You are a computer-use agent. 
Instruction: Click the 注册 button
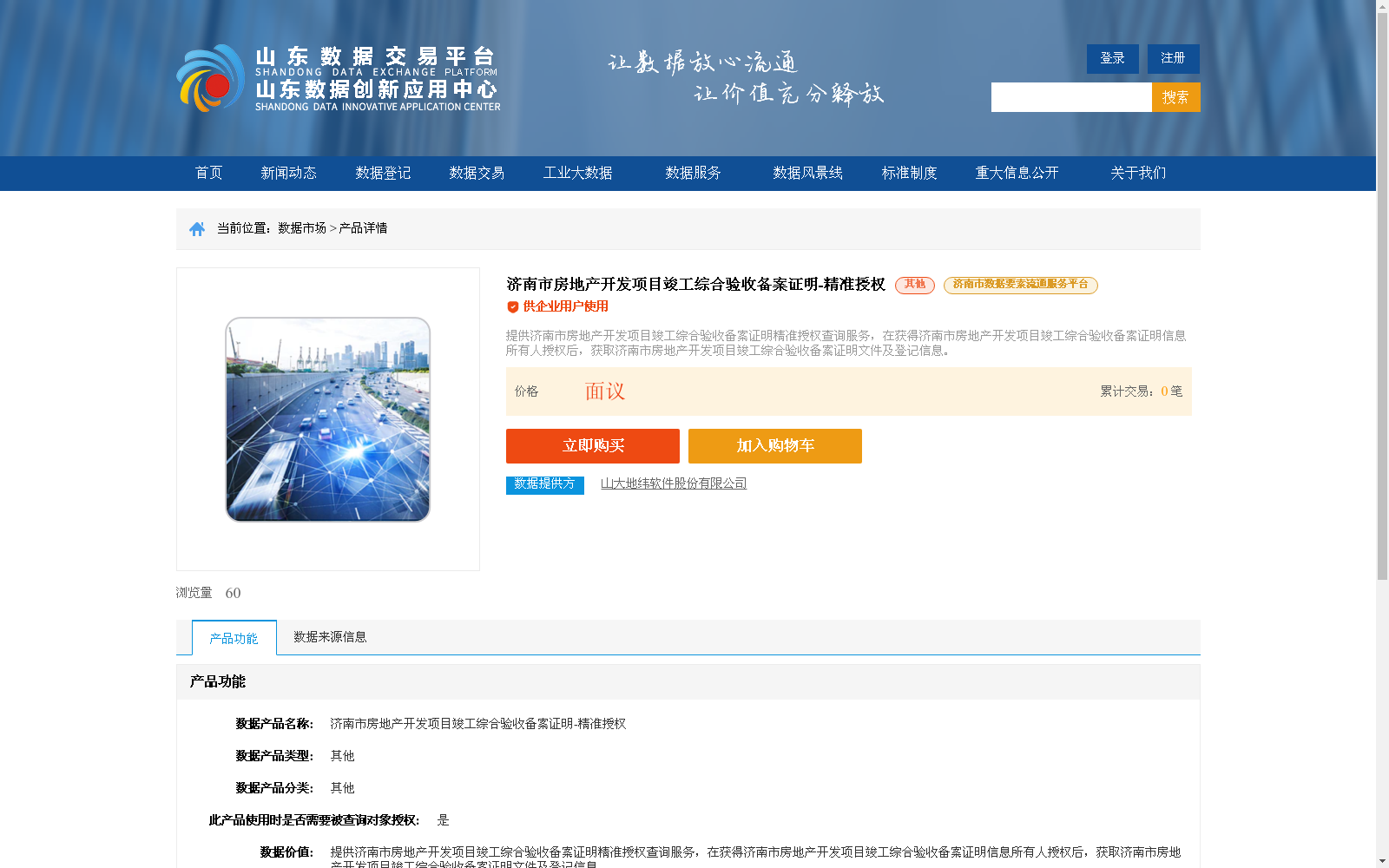coord(1174,58)
